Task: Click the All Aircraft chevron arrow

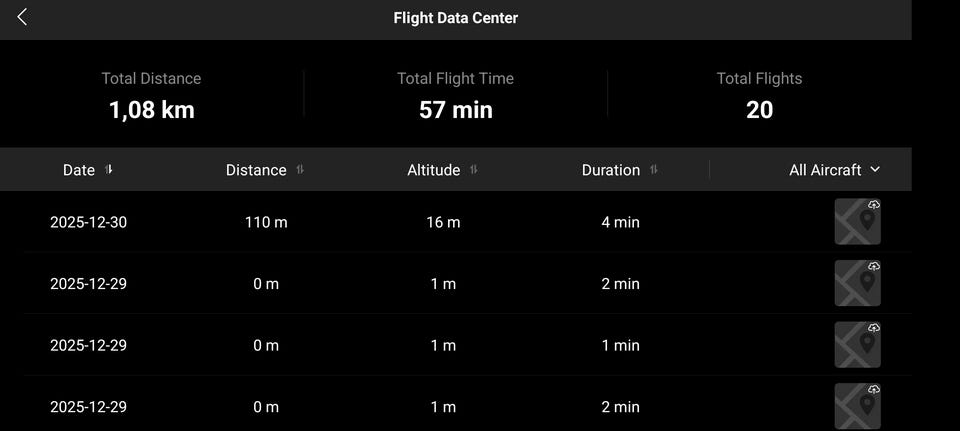Action: [875, 169]
